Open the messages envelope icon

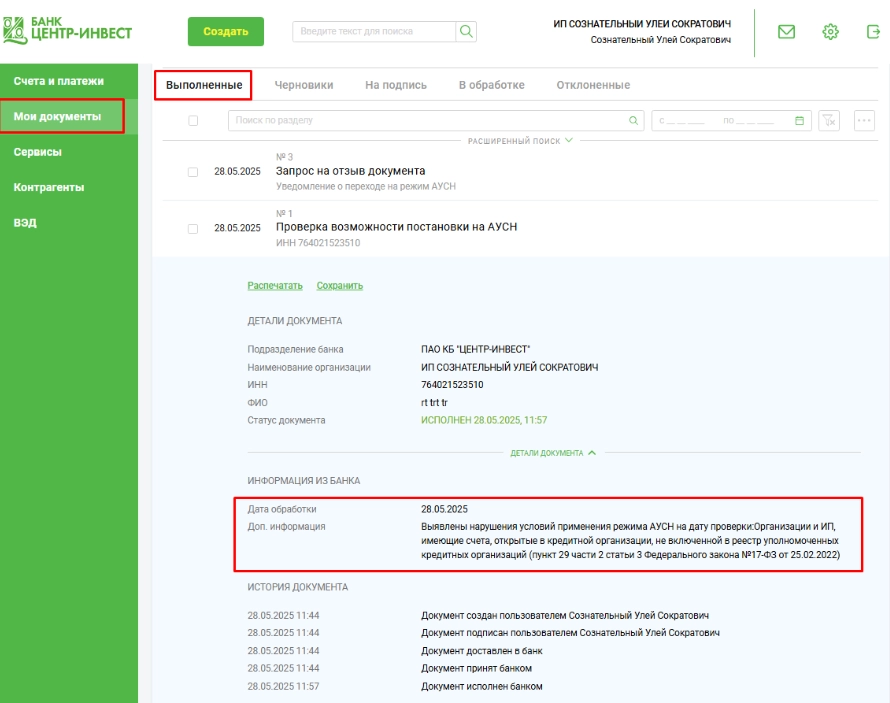click(x=786, y=32)
